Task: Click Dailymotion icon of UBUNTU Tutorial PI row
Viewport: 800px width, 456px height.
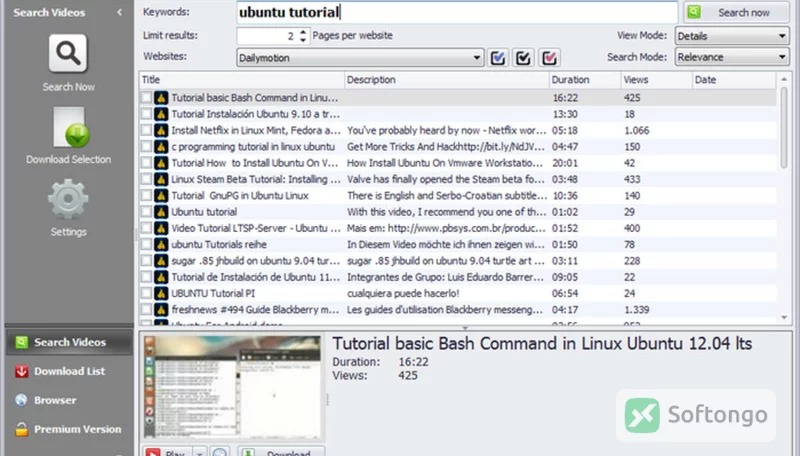Action: (x=161, y=293)
